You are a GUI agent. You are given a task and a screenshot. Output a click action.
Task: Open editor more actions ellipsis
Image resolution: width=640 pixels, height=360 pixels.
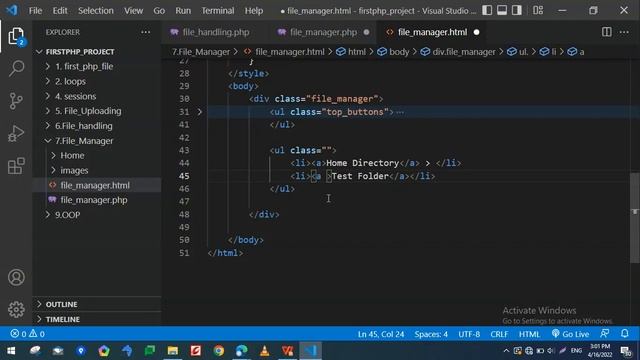click(624, 32)
